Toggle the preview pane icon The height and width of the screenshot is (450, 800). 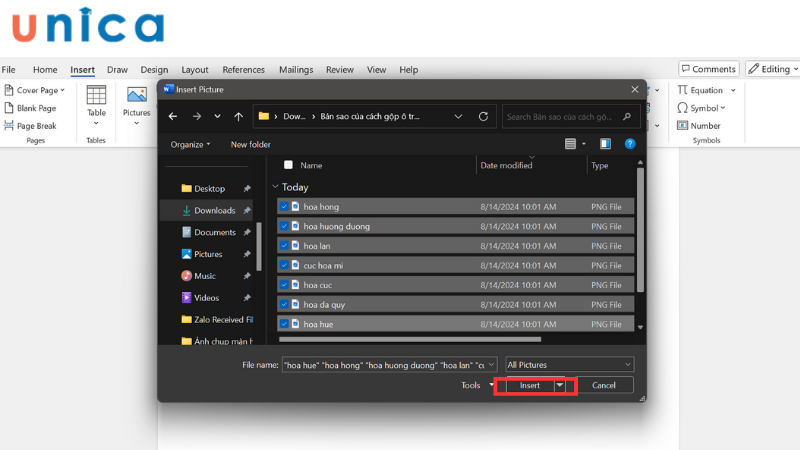click(605, 144)
